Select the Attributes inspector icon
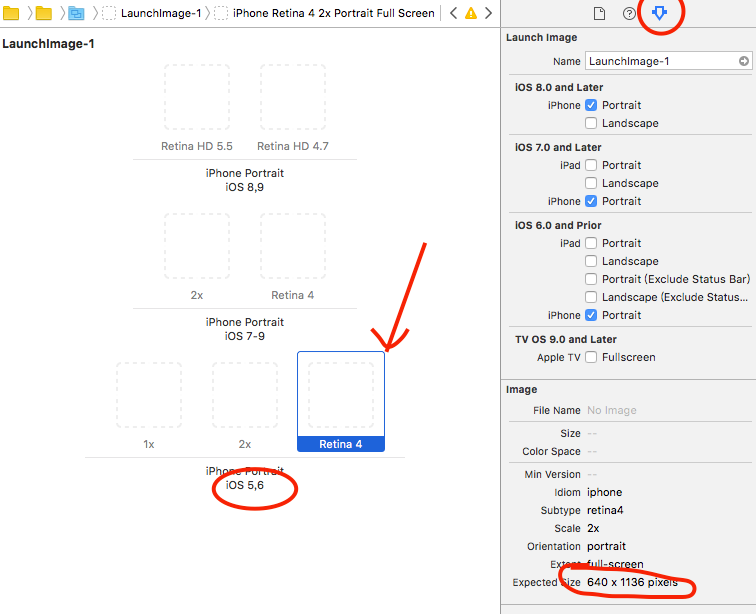The image size is (756, 614). click(659, 13)
